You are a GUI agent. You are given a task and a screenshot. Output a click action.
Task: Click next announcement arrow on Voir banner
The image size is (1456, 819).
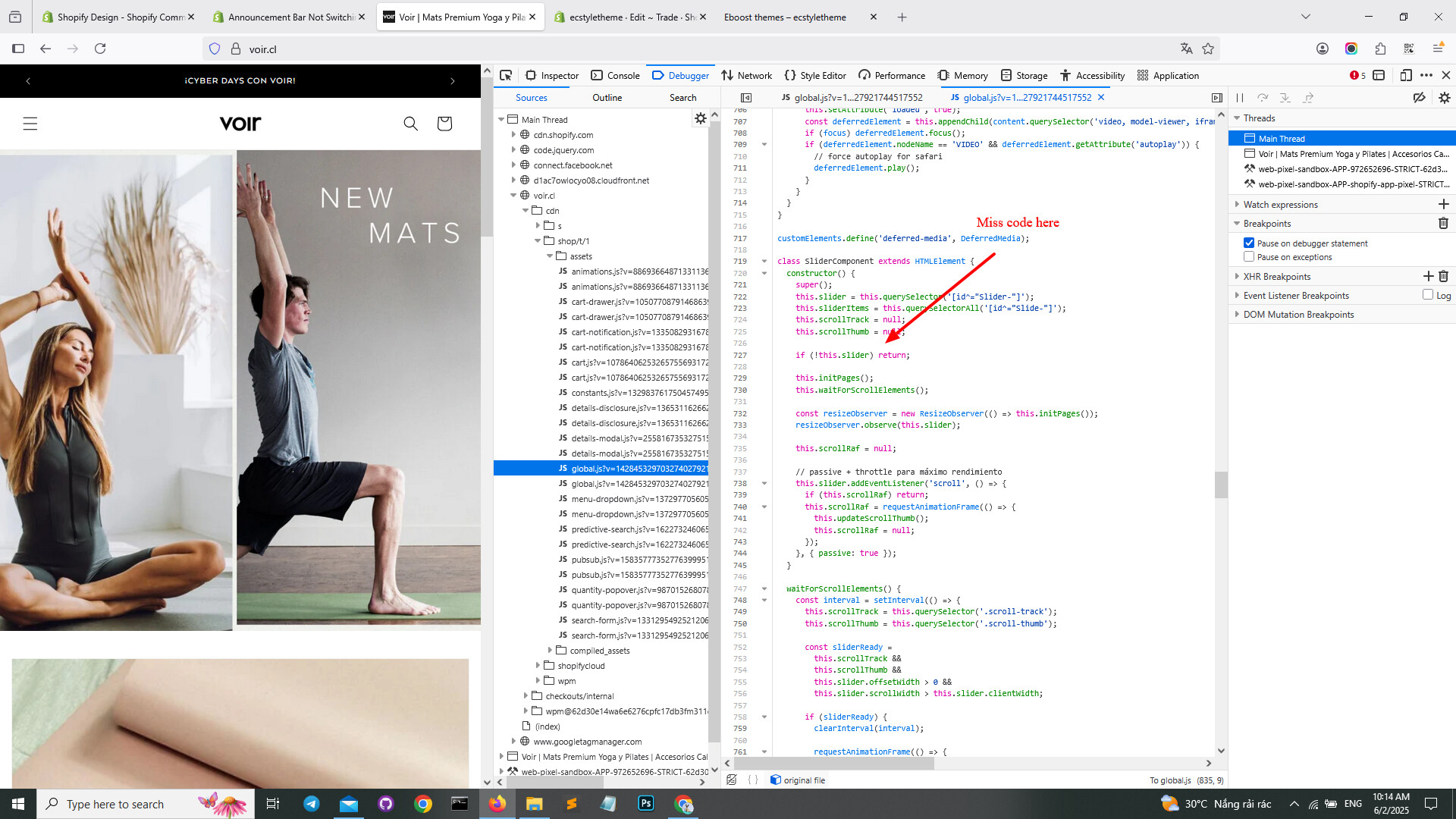(x=453, y=81)
